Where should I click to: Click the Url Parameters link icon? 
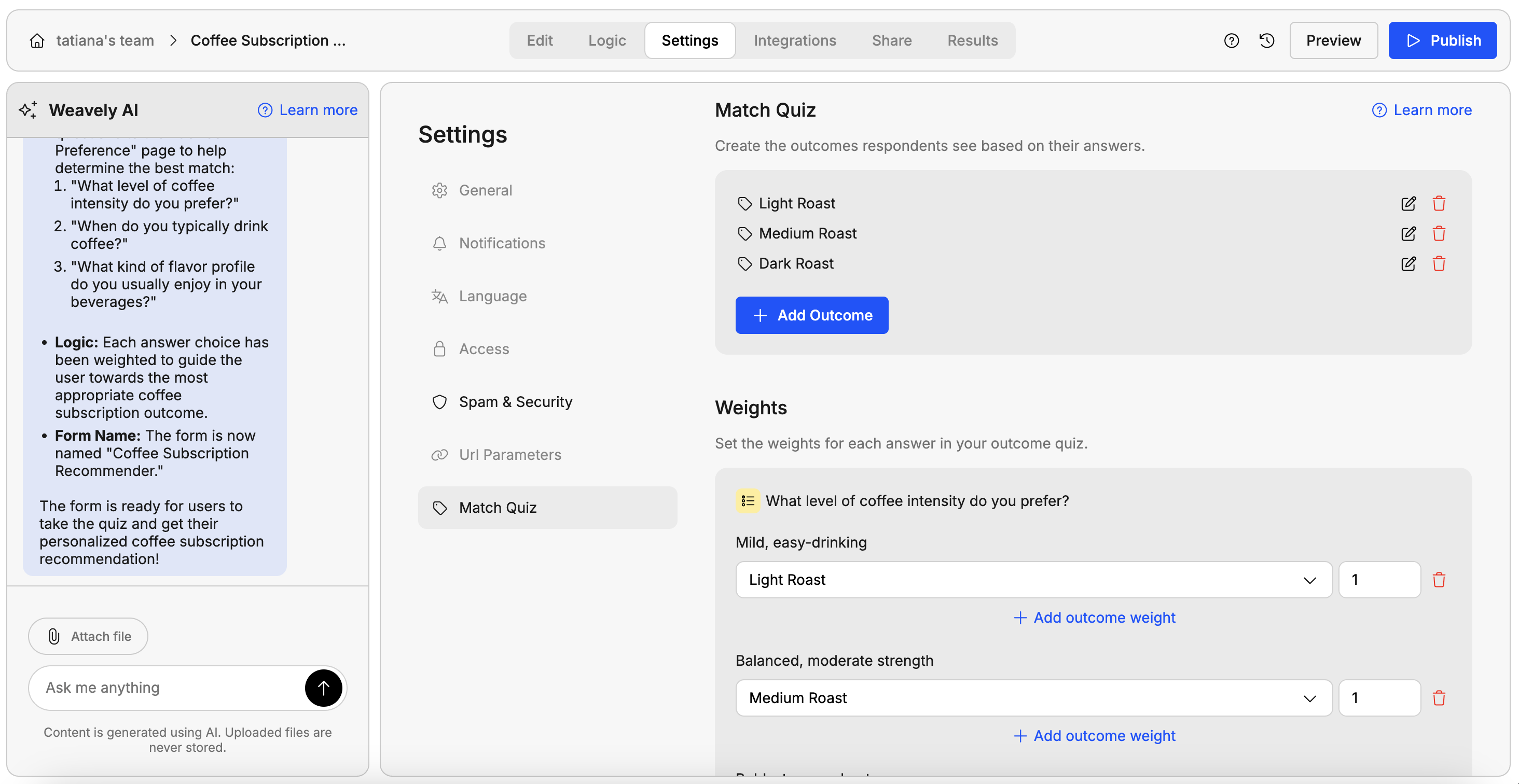439,455
